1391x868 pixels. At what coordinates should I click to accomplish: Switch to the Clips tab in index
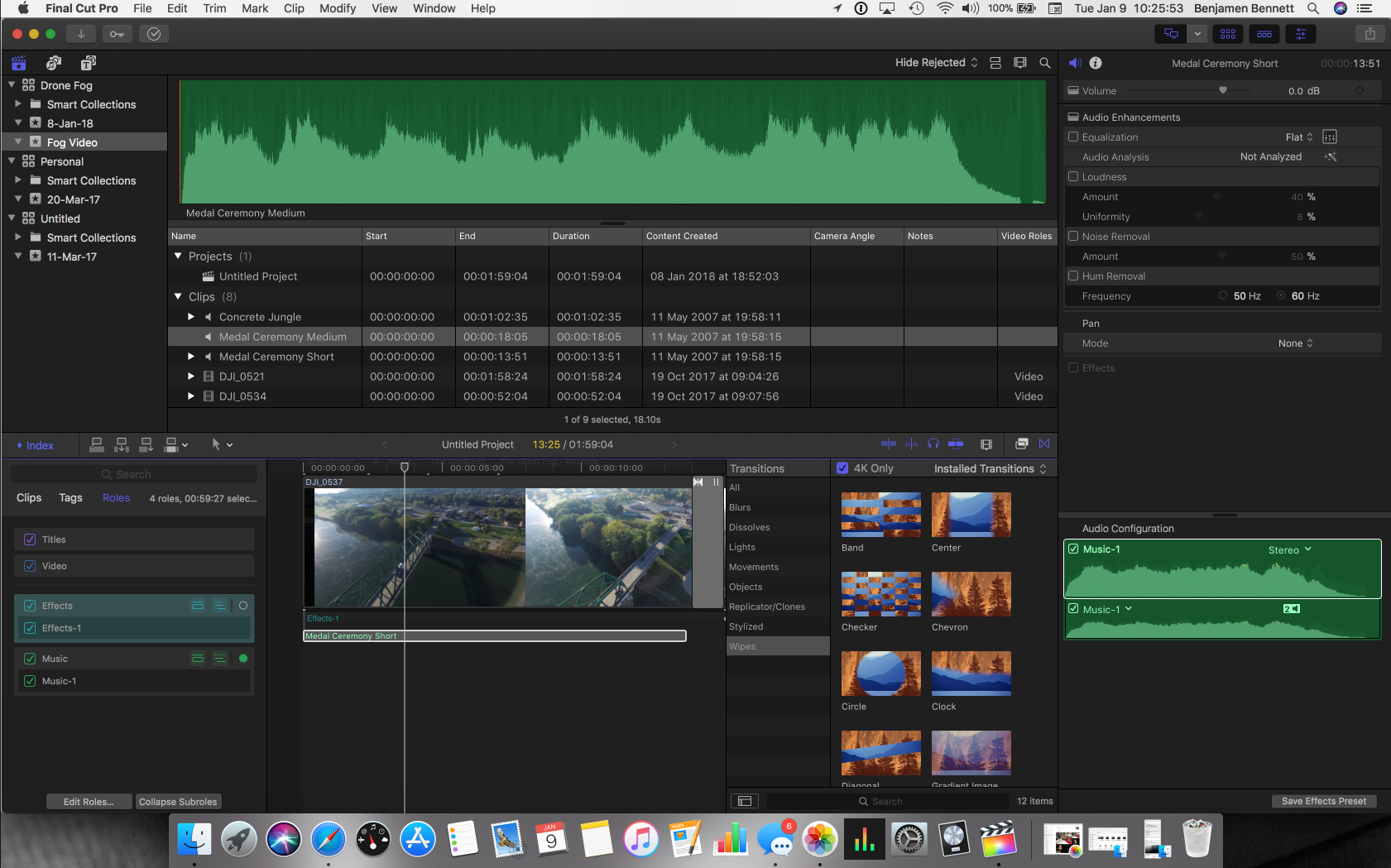(x=29, y=498)
